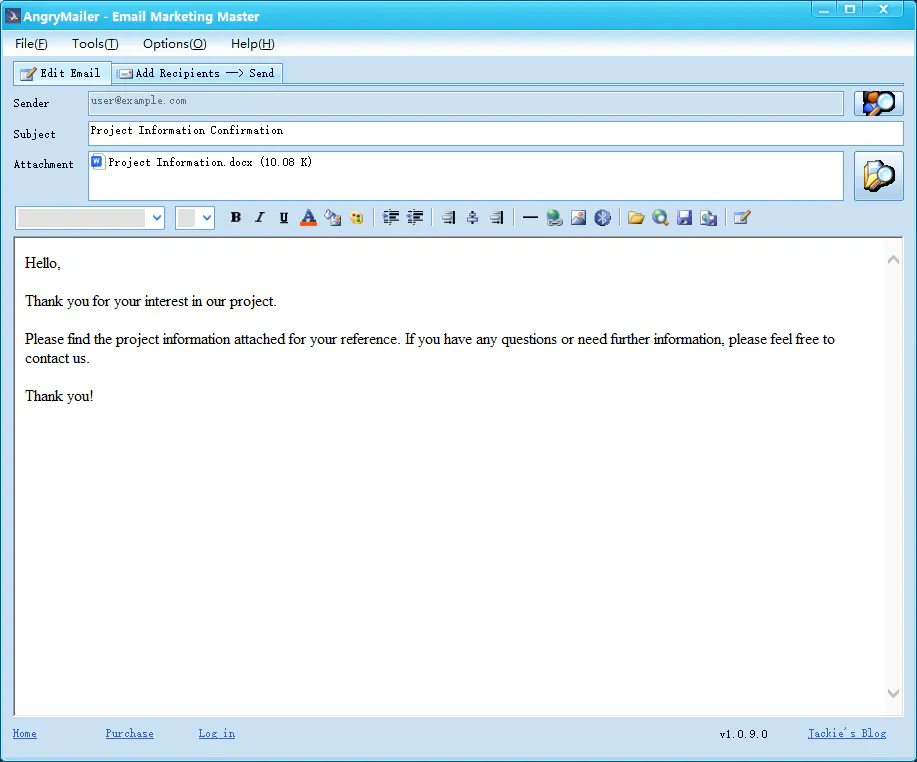This screenshot has height=762, width=917.
Task: Click the v1.0.9.0 version text
Action: pos(743,734)
